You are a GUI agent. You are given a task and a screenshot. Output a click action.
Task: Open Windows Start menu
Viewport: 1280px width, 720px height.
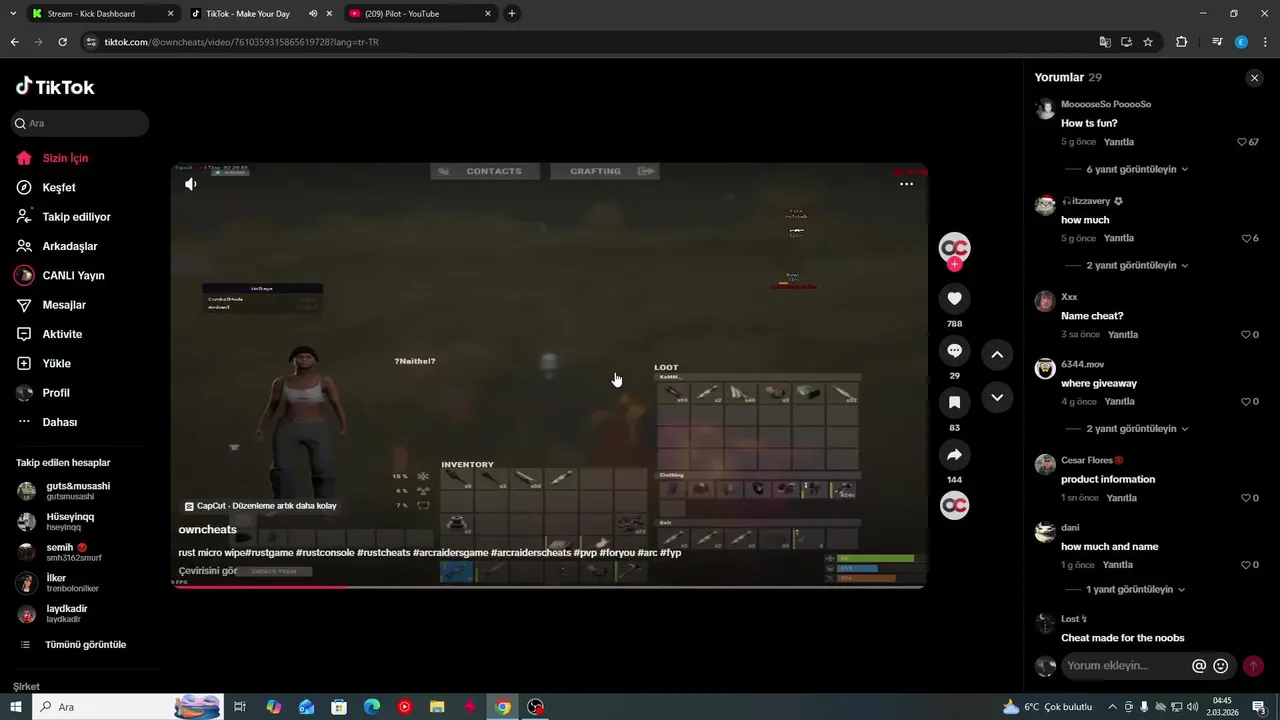16,707
